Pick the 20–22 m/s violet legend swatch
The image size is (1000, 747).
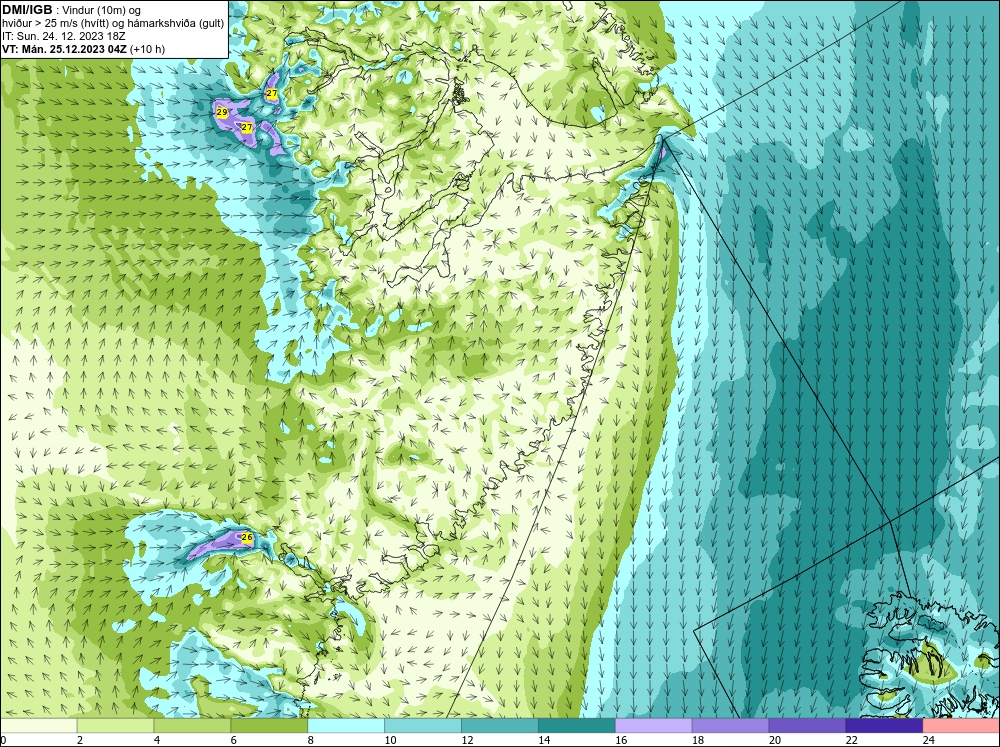click(807, 726)
